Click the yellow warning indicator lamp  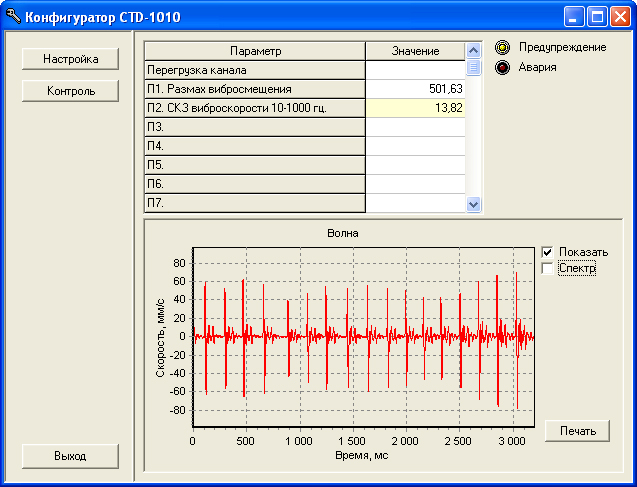[x=502, y=48]
